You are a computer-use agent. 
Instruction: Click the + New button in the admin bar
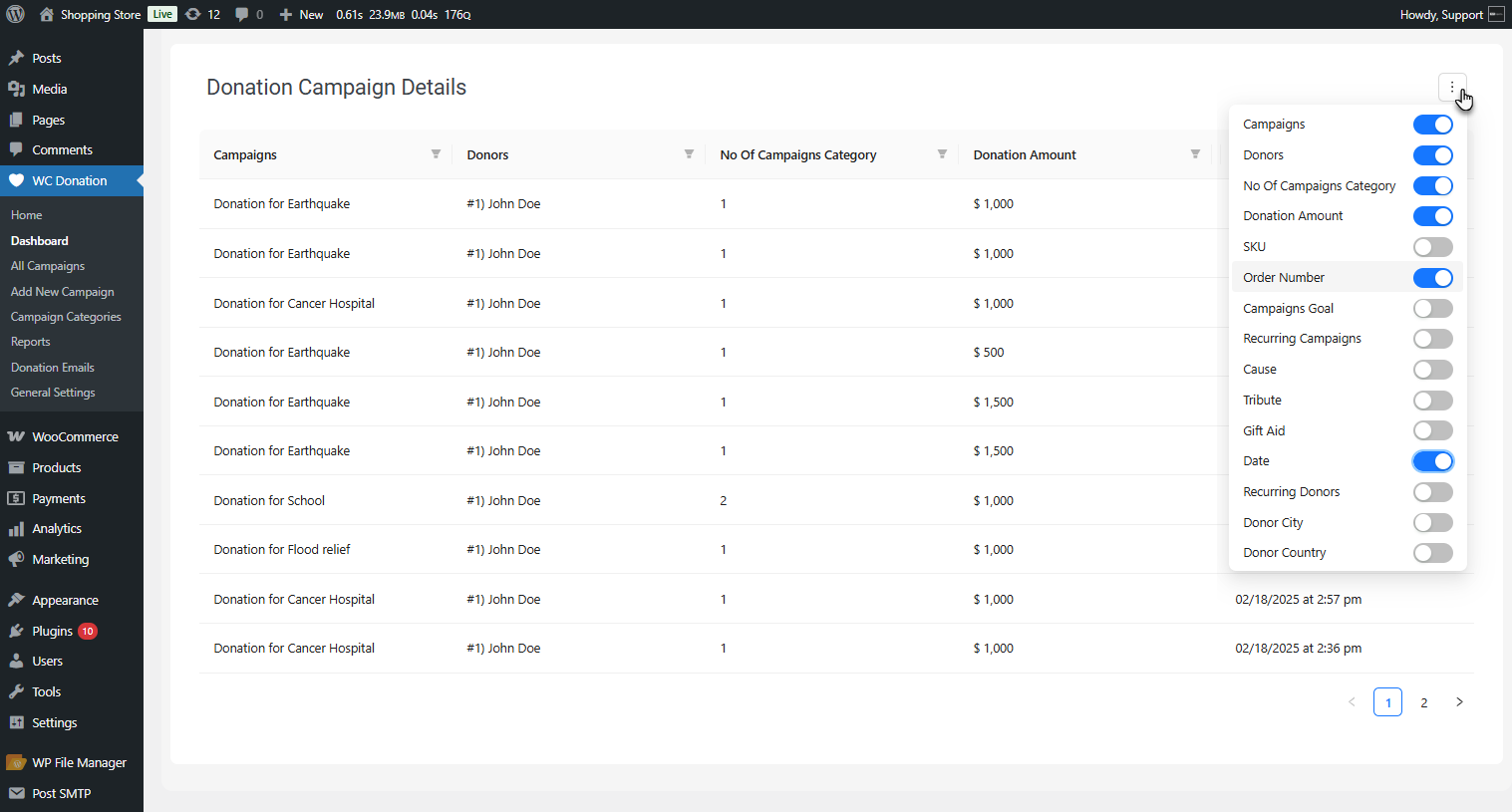click(x=300, y=14)
